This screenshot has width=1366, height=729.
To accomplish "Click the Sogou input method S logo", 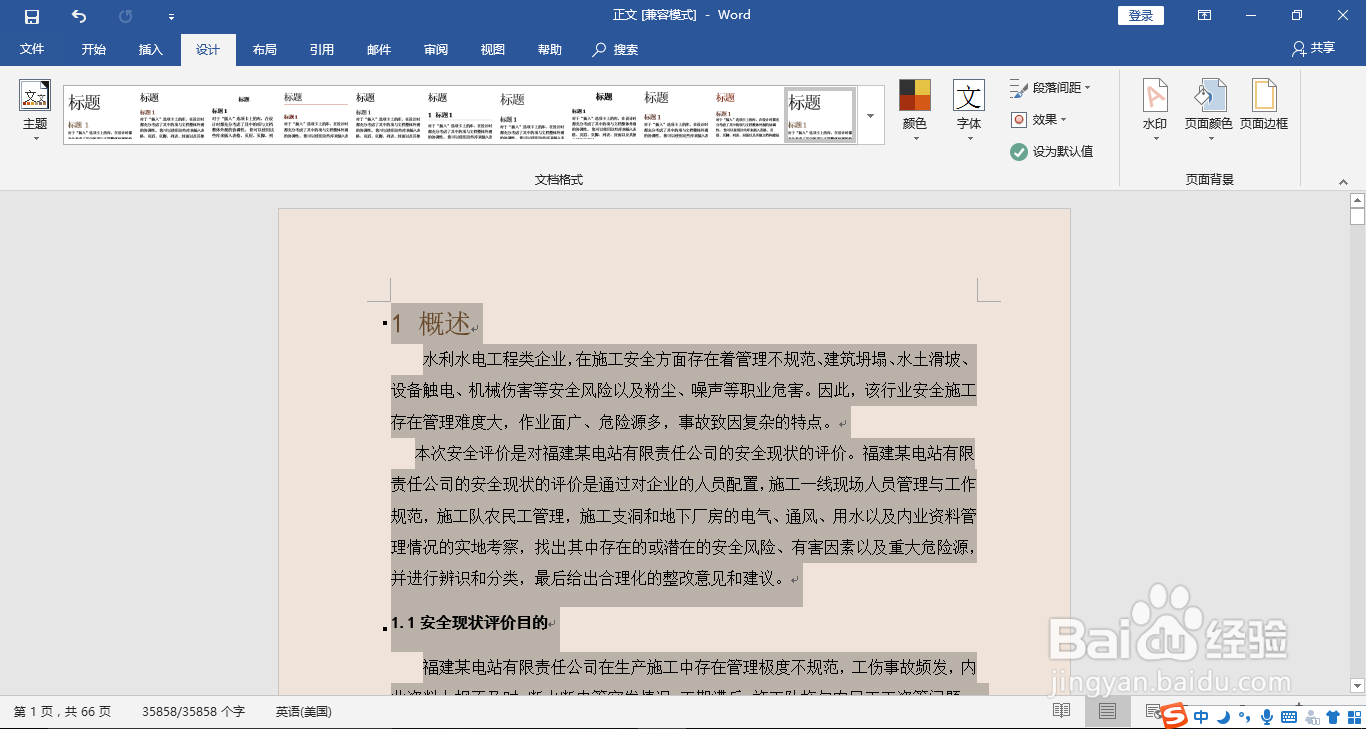I will 1175,716.
